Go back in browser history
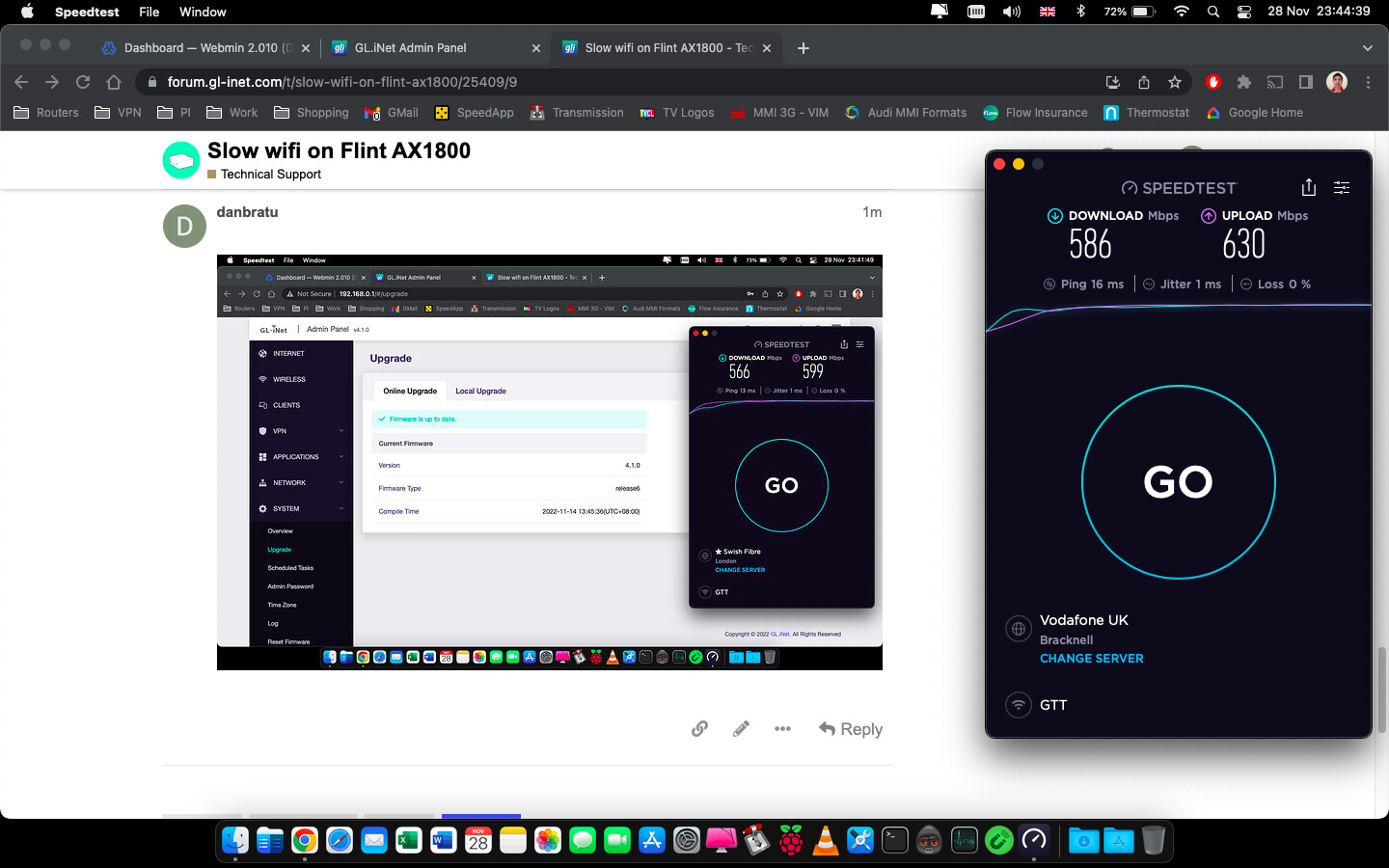1389x868 pixels. point(21,82)
